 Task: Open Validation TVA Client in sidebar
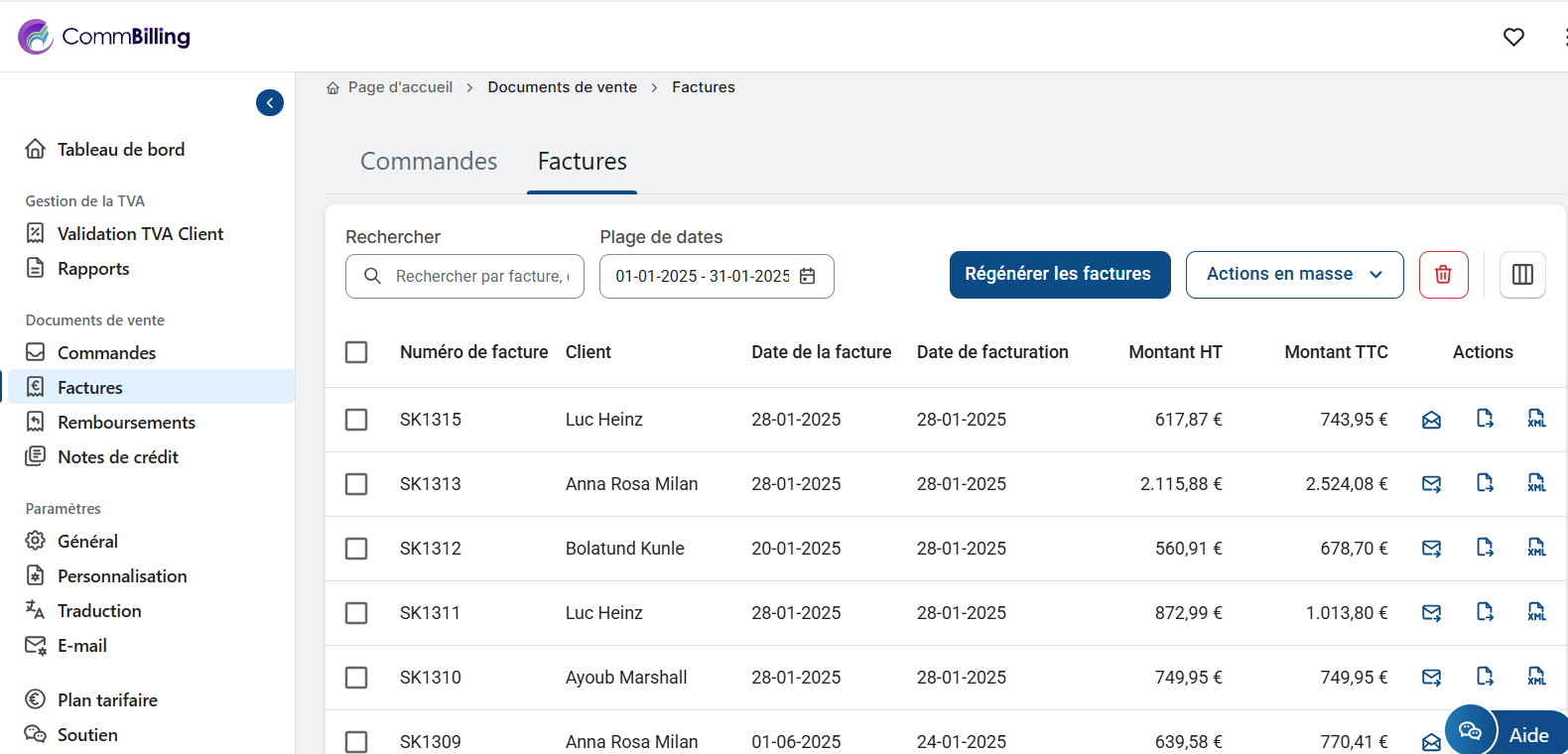coord(140,234)
